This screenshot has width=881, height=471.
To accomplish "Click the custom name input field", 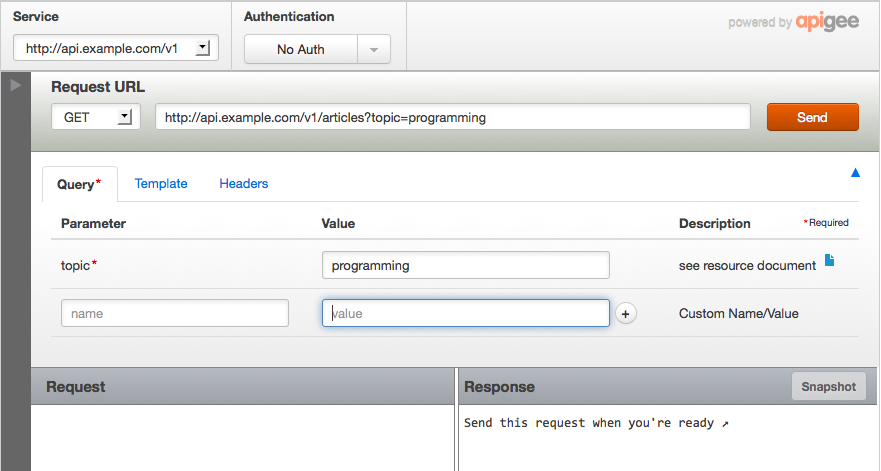I will (x=175, y=313).
